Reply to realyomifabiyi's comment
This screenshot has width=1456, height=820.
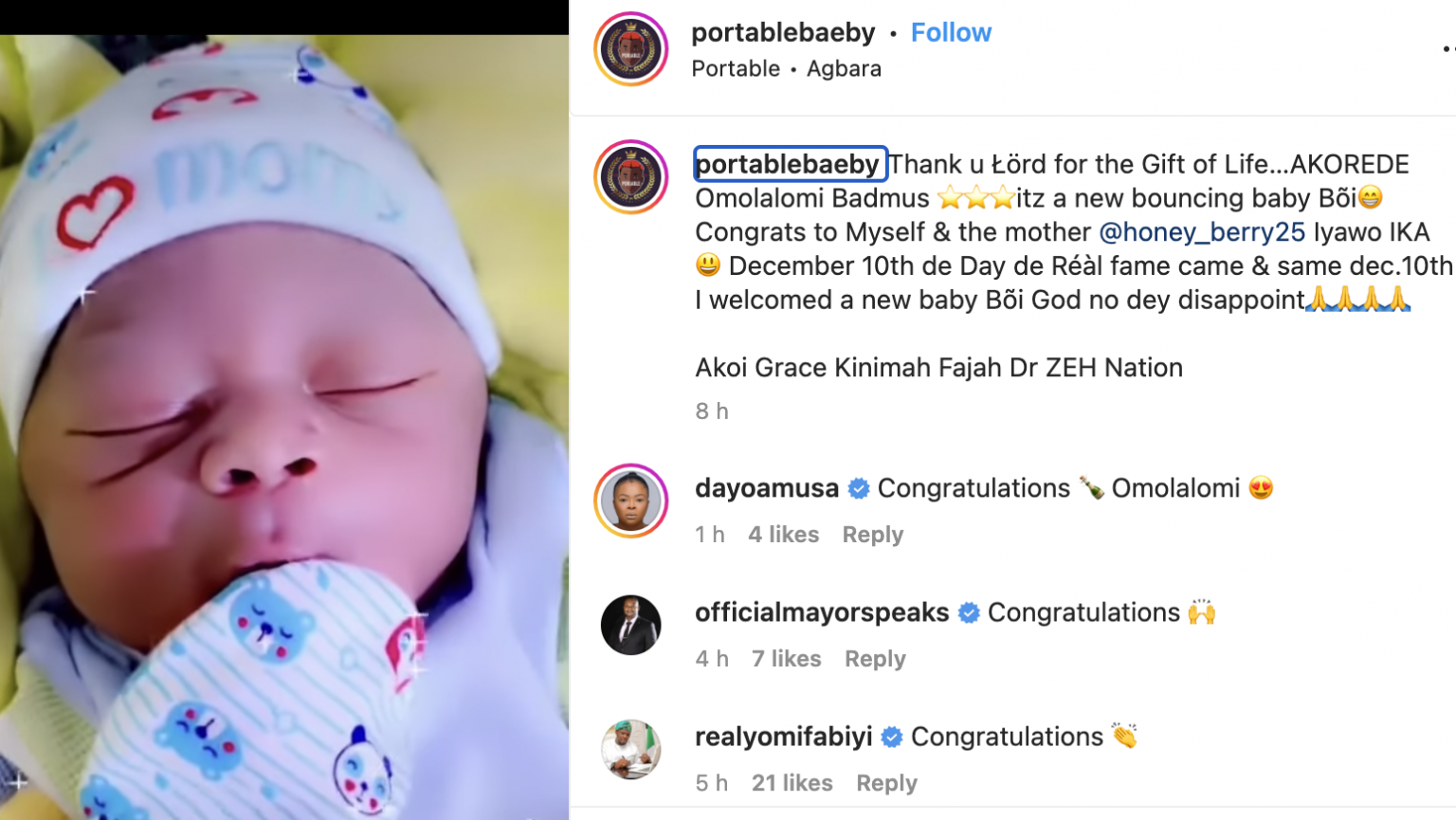886,783
